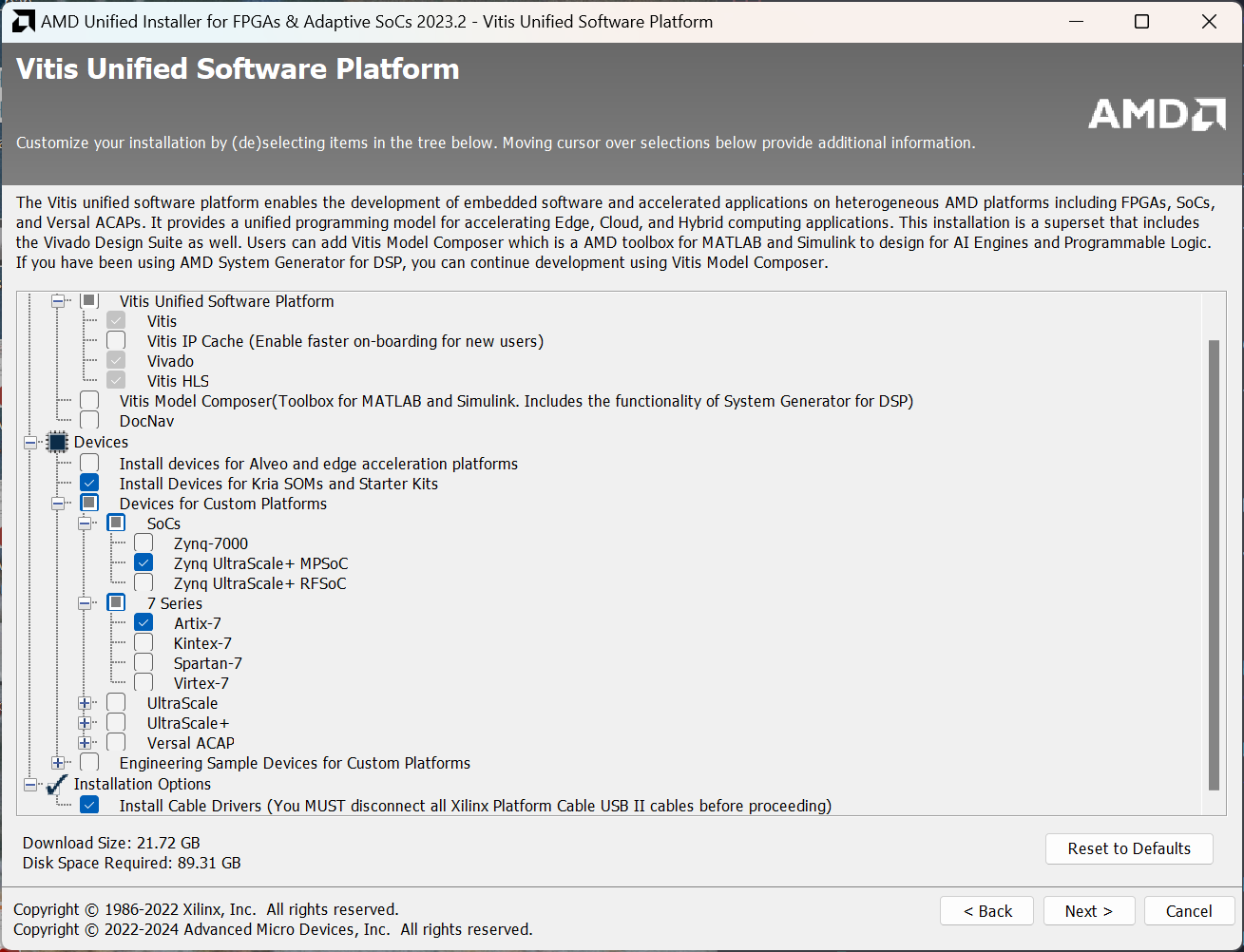Collapse the SoCs tree branch
This screenshot has height=952, width=1244.
pyautogui.click(x=85, y=524)
